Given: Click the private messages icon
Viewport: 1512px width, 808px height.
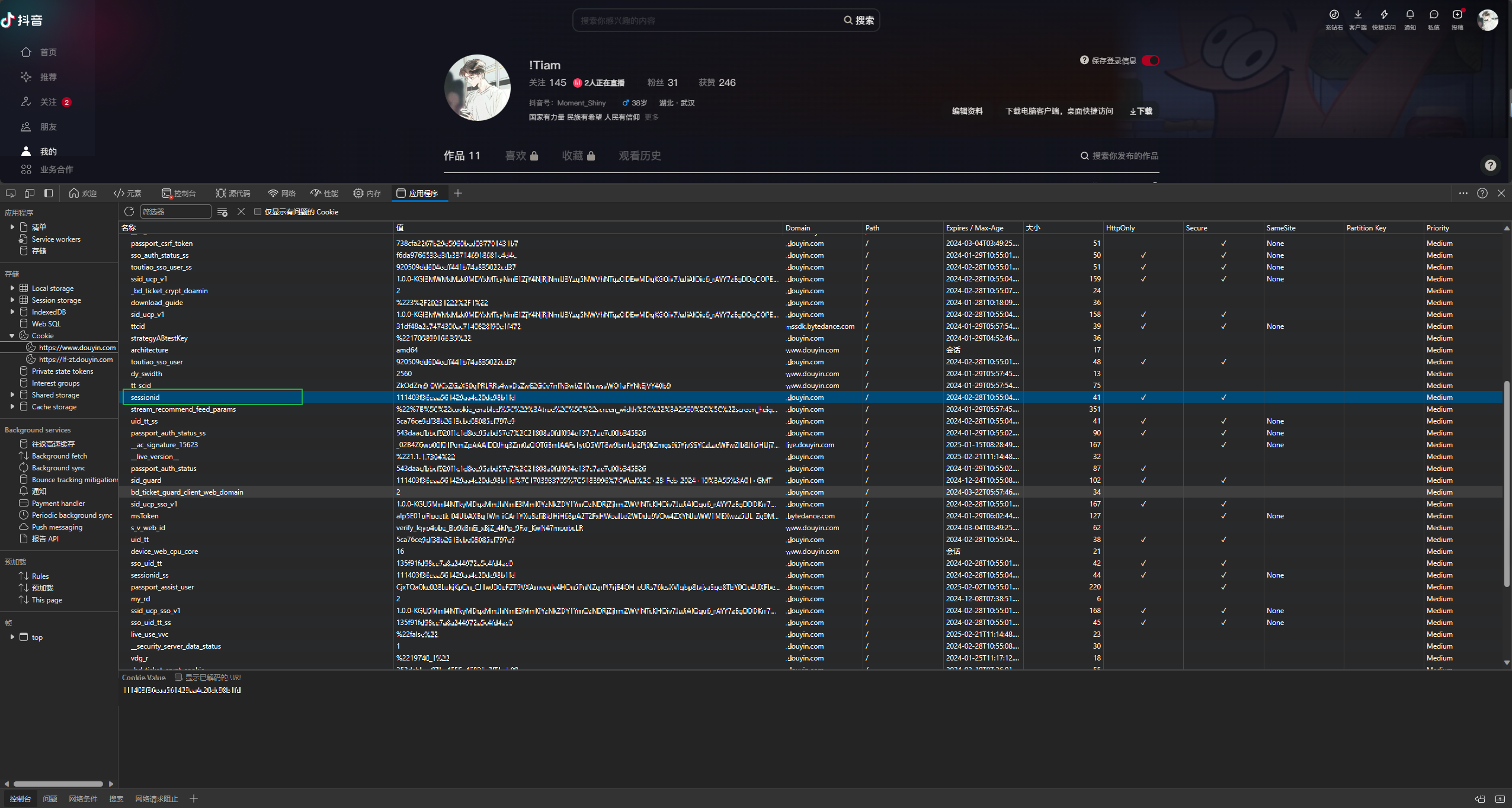Looking at the screenshot, I should (1433, 15).
